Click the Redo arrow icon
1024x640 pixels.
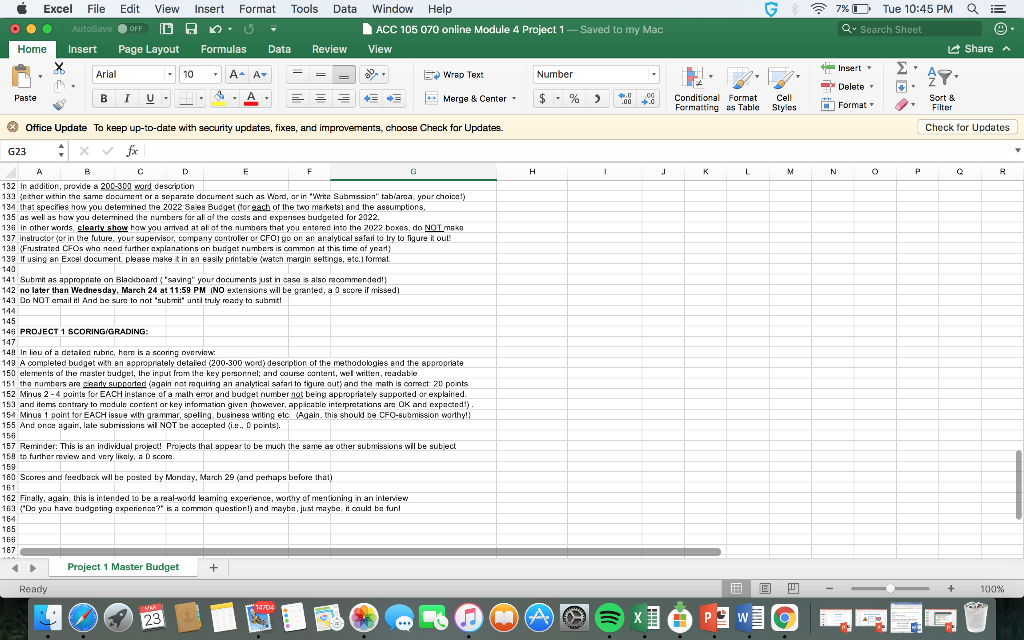pyautogui.click(x=249, y=29)
